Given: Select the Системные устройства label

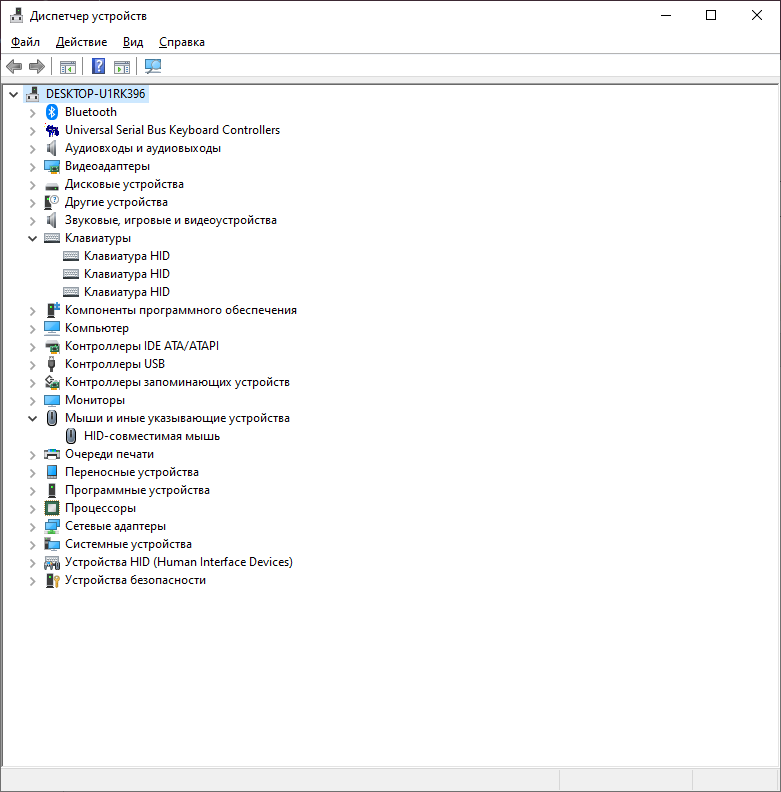Looking at the screenshot, I should pos(128,544).
